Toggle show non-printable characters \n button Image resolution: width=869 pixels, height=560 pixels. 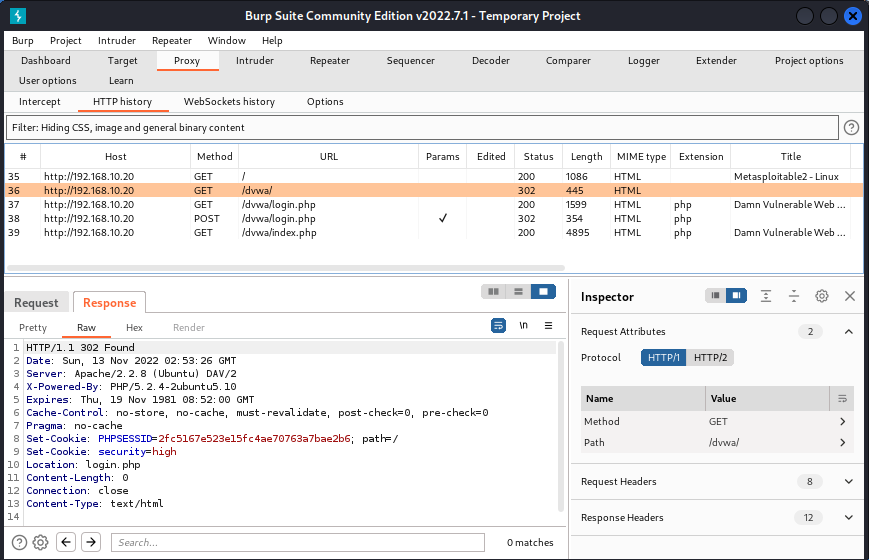[523, 325]
